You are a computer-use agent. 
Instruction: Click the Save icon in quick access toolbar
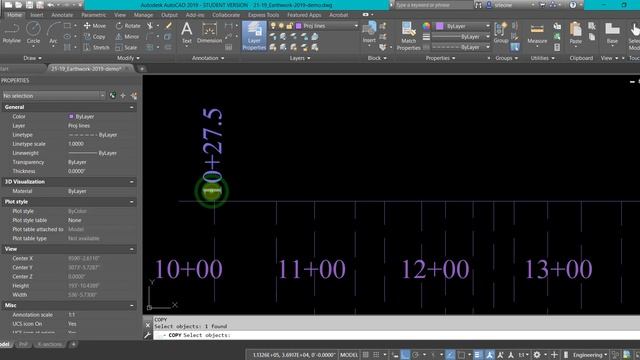coord(29,5)
